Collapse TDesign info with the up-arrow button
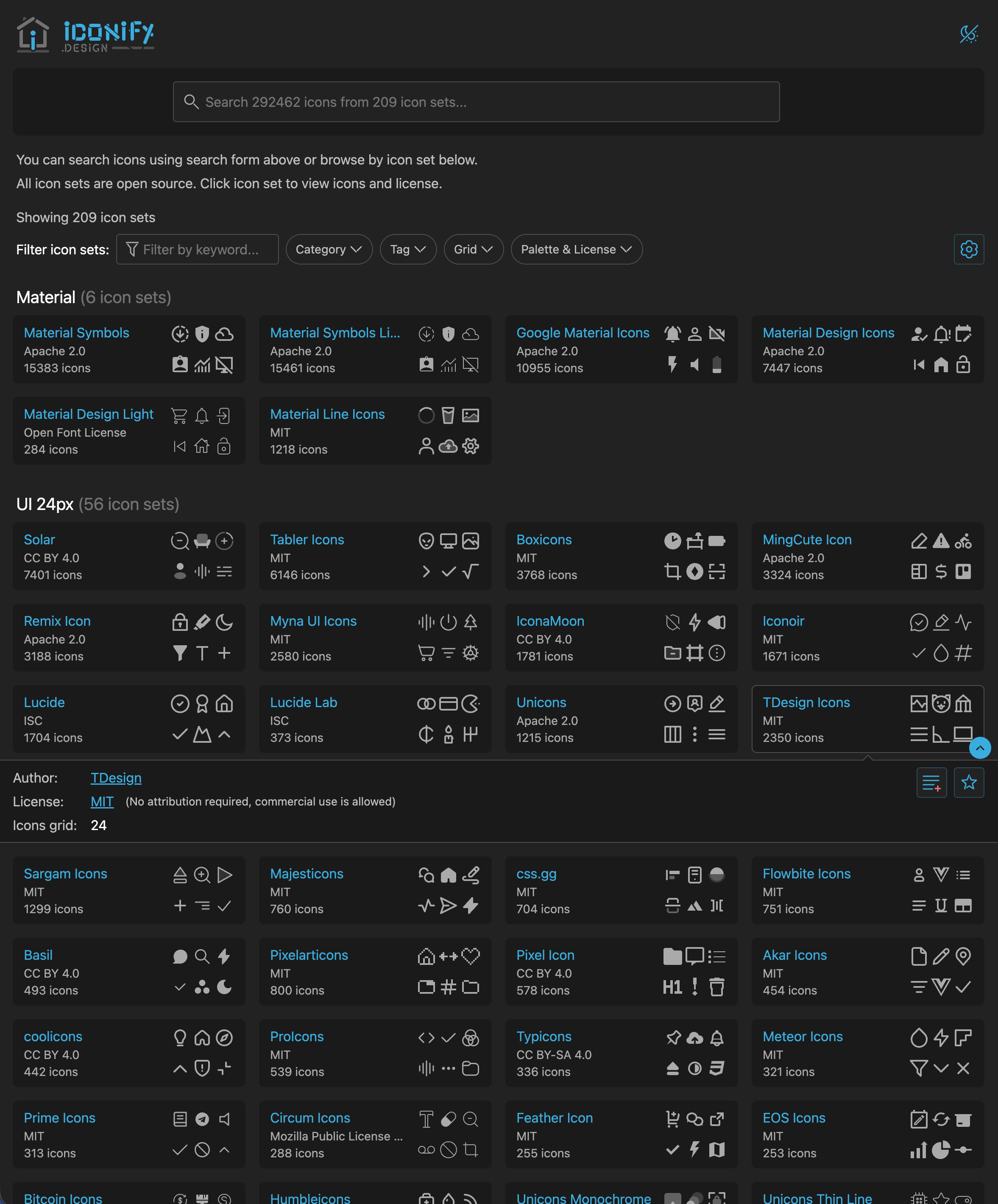Viewport: 998px width, 1204px height. click(x=980, y=748)
